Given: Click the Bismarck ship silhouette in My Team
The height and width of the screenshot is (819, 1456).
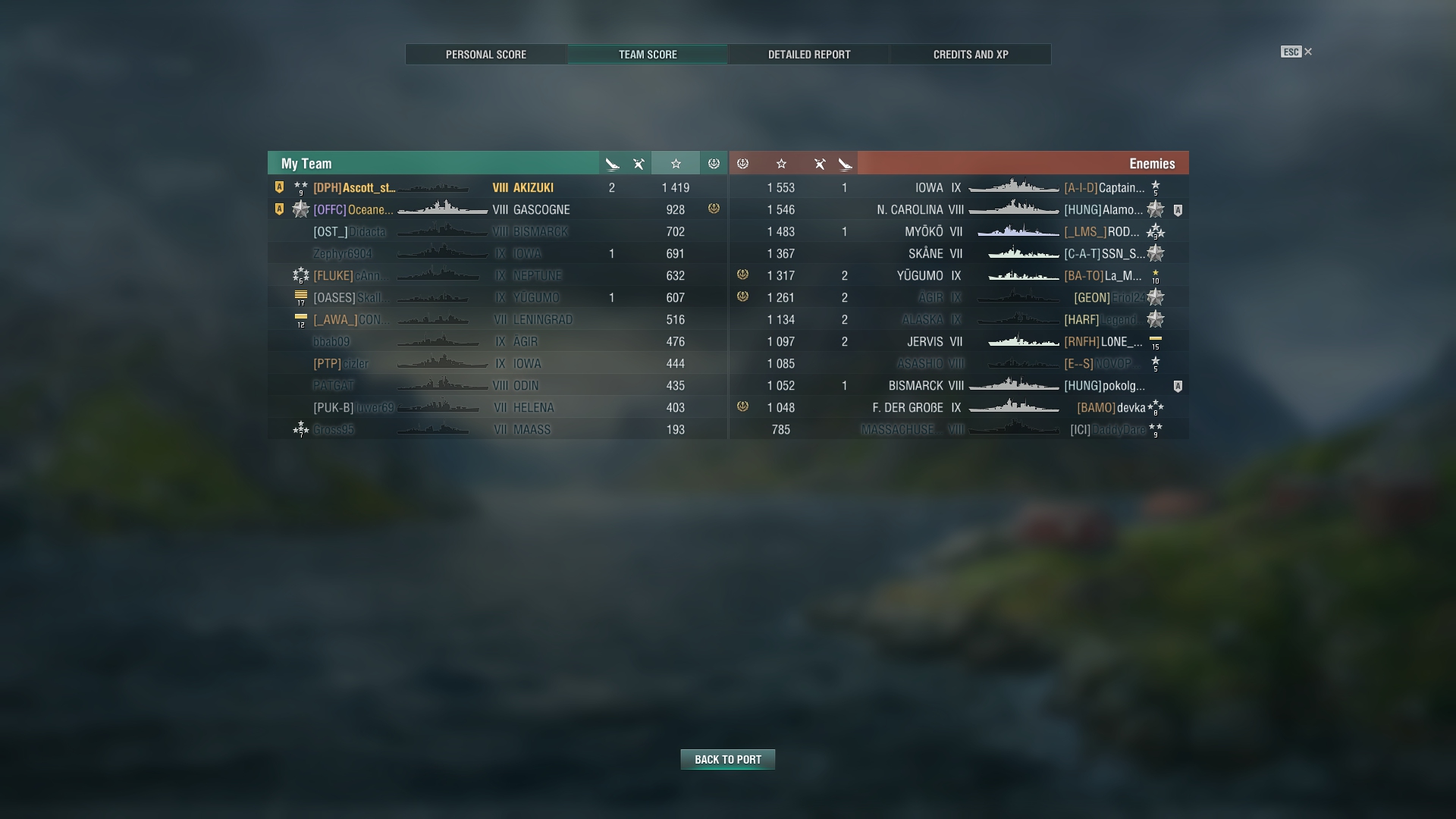Looking at the screenshot, I should (x=443, y=231).
